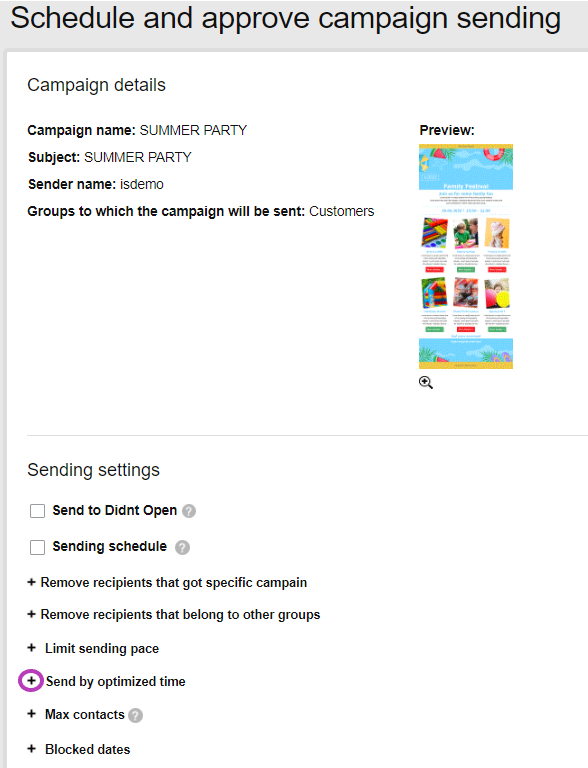
Task: Expand Remove recipients that got specific campain
Action: (x=167, y=582)
